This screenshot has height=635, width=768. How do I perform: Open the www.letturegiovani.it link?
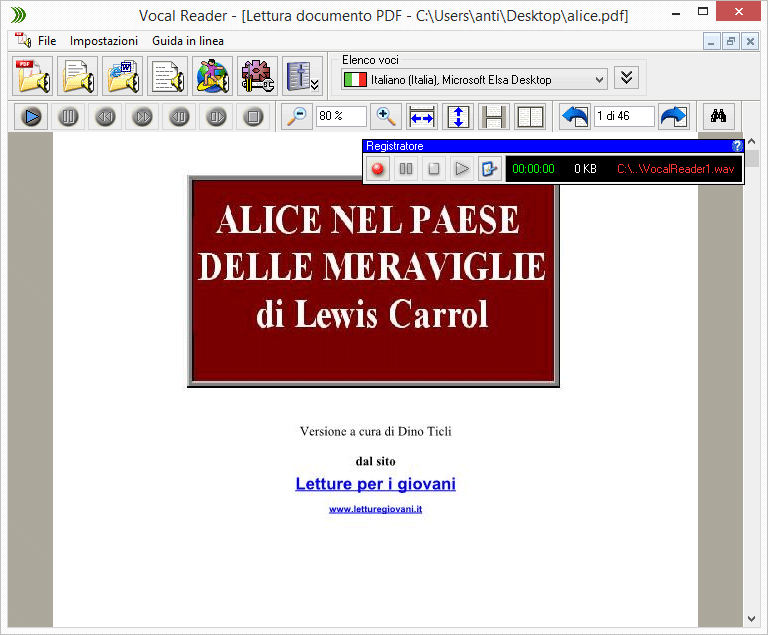[376, 509]
